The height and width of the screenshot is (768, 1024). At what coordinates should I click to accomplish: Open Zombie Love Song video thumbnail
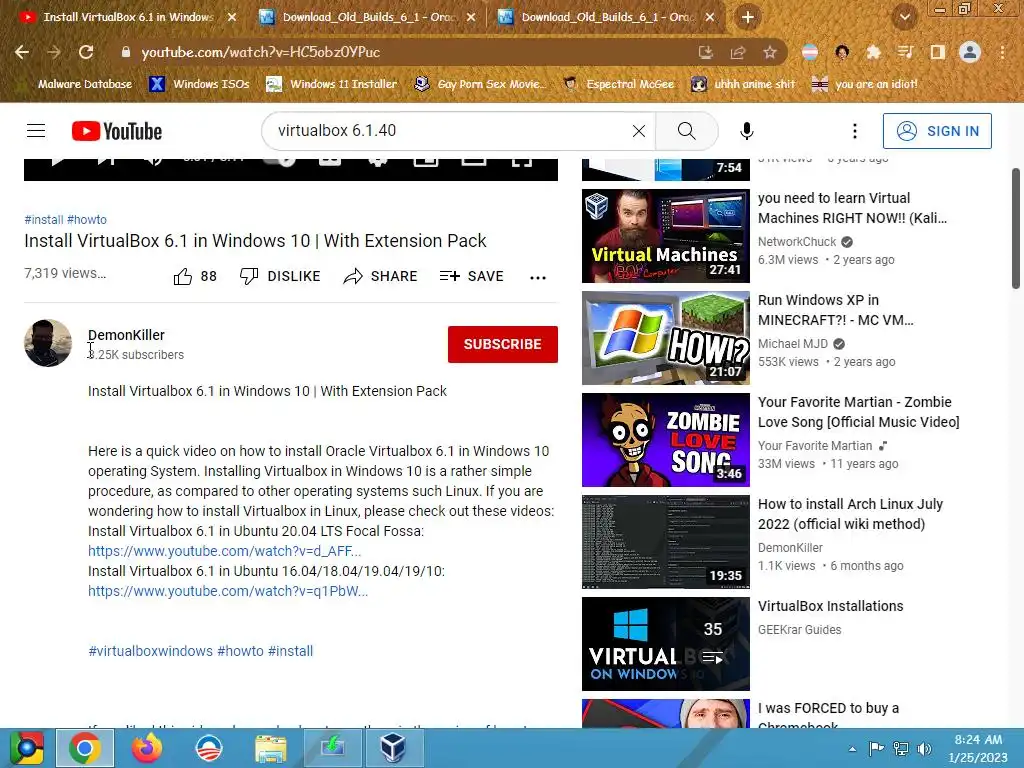point(665,440)
